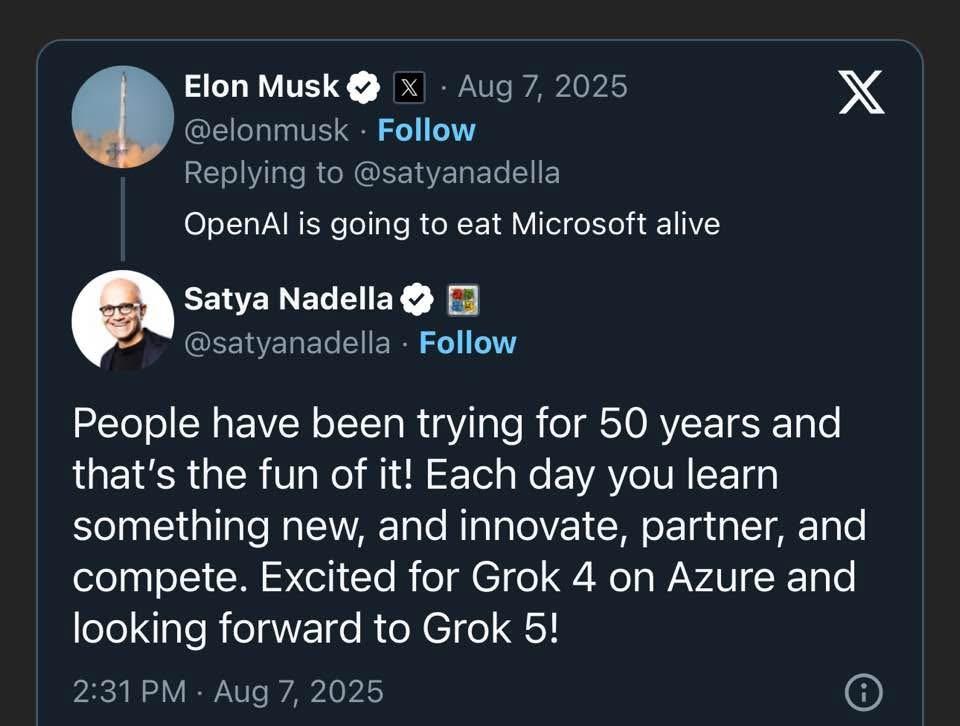
Task: Click the X affiliation badge beside Elon Musk
Action: coord(409,89)
